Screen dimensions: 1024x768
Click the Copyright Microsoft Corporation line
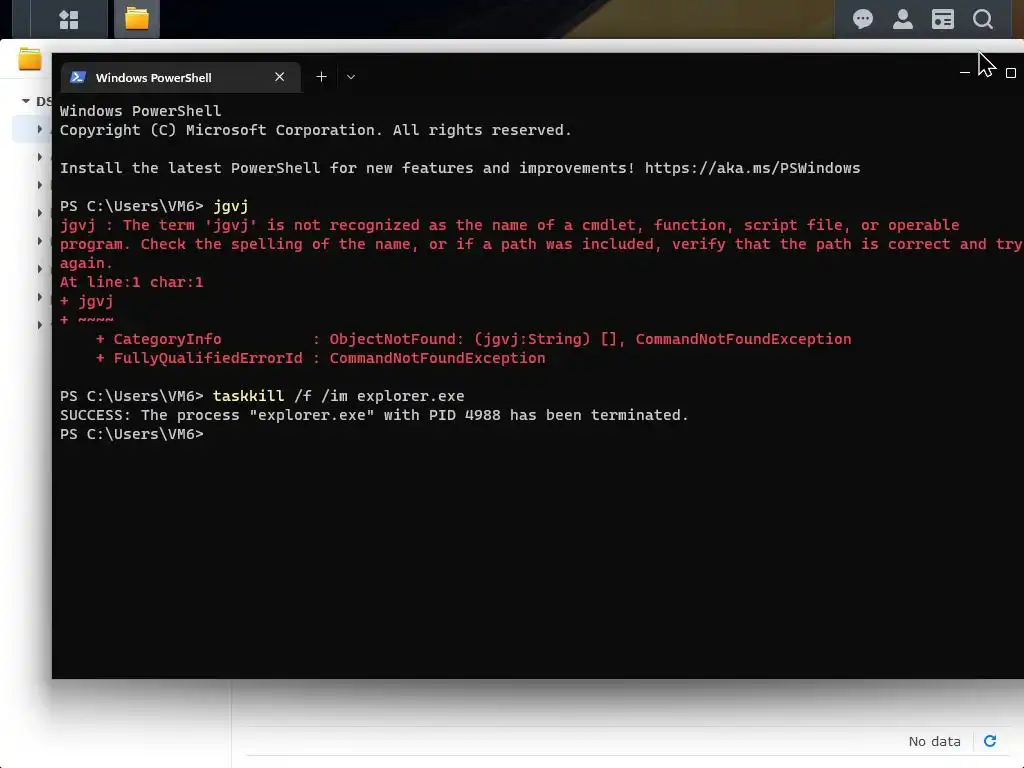(315, 130)
